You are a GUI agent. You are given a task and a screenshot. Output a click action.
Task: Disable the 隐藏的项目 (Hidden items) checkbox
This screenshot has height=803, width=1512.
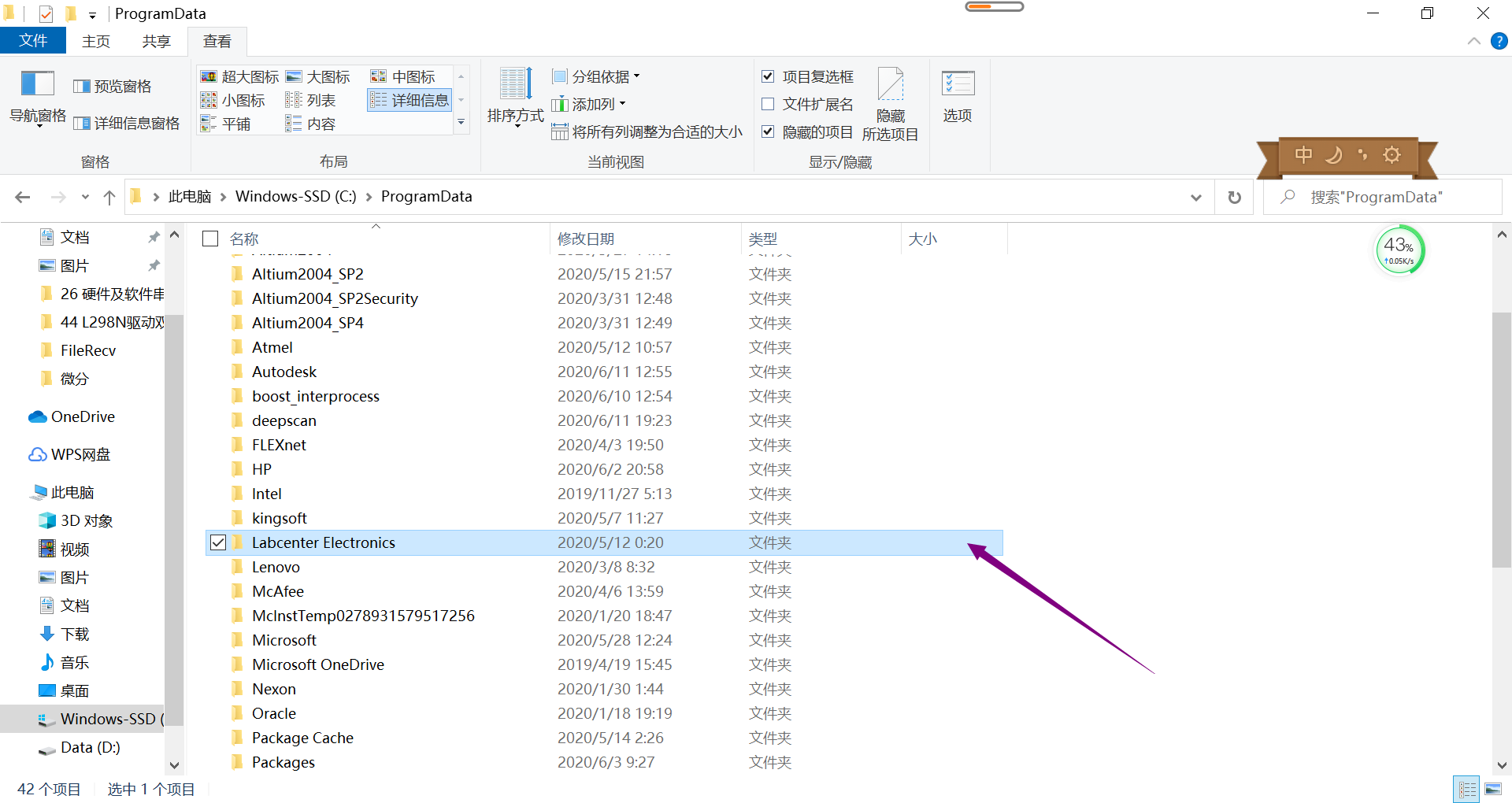768,131
